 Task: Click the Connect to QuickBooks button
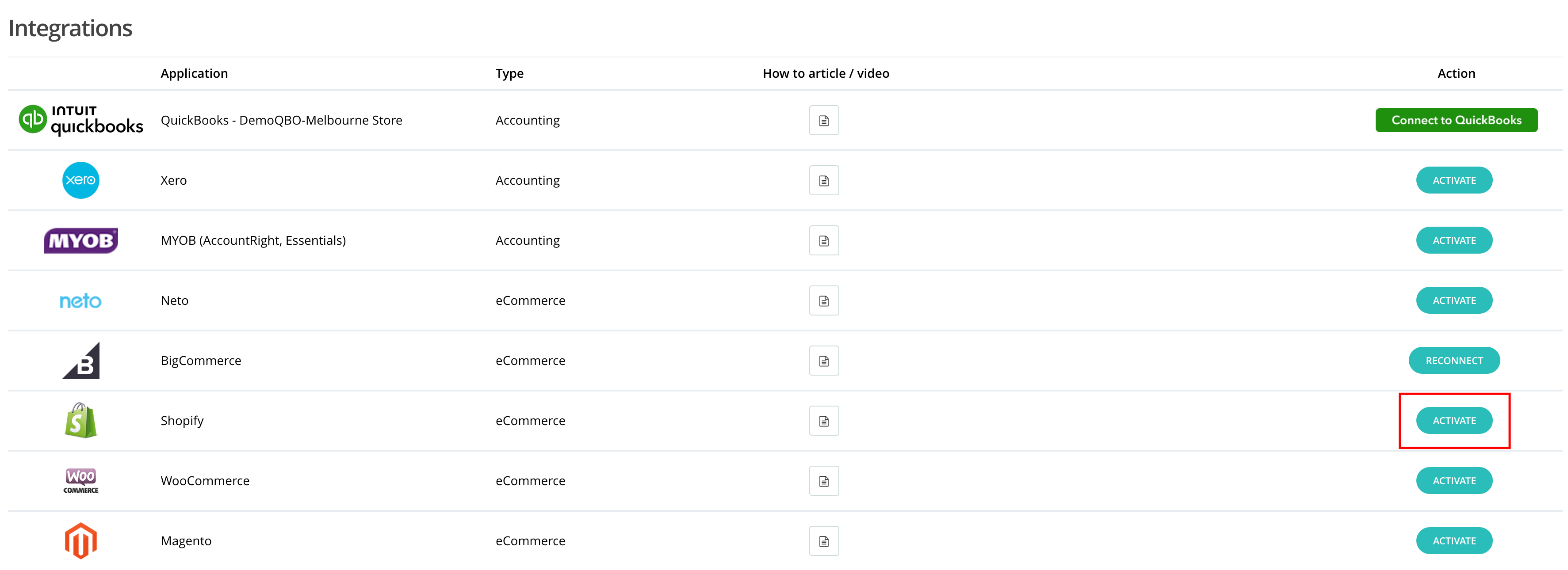pyautogui.click(x=1456, y=121)
